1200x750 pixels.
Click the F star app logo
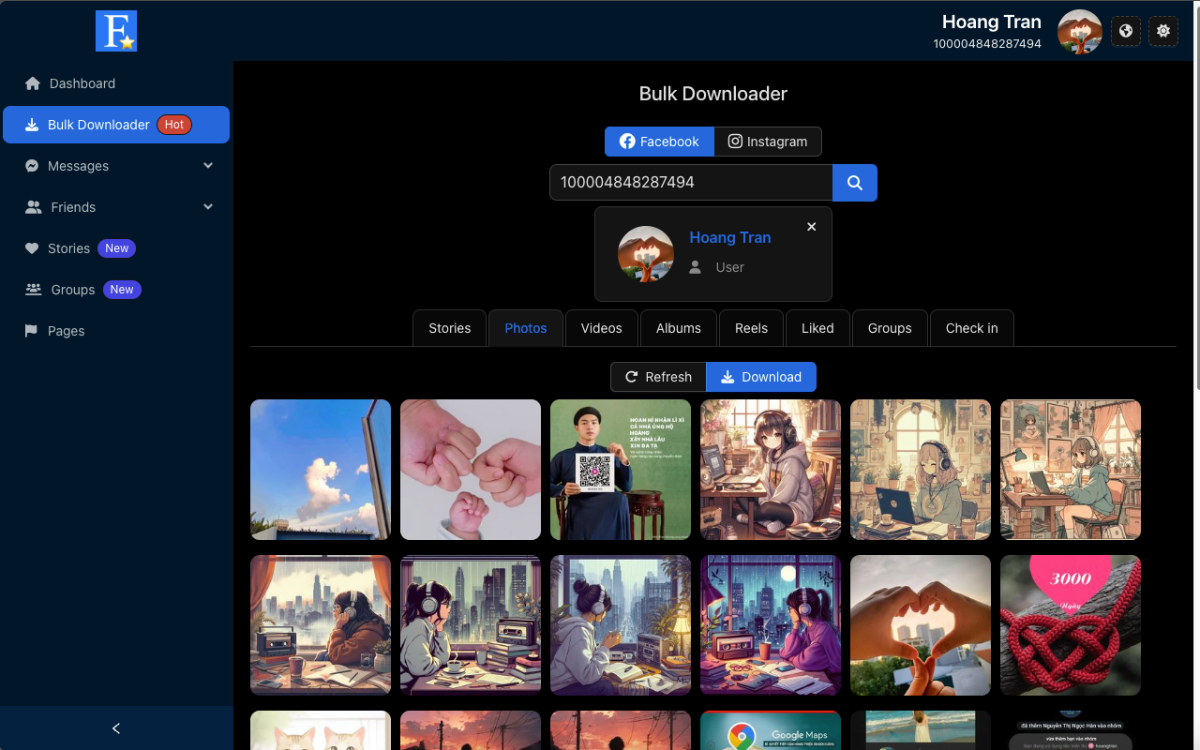point(116,31)
